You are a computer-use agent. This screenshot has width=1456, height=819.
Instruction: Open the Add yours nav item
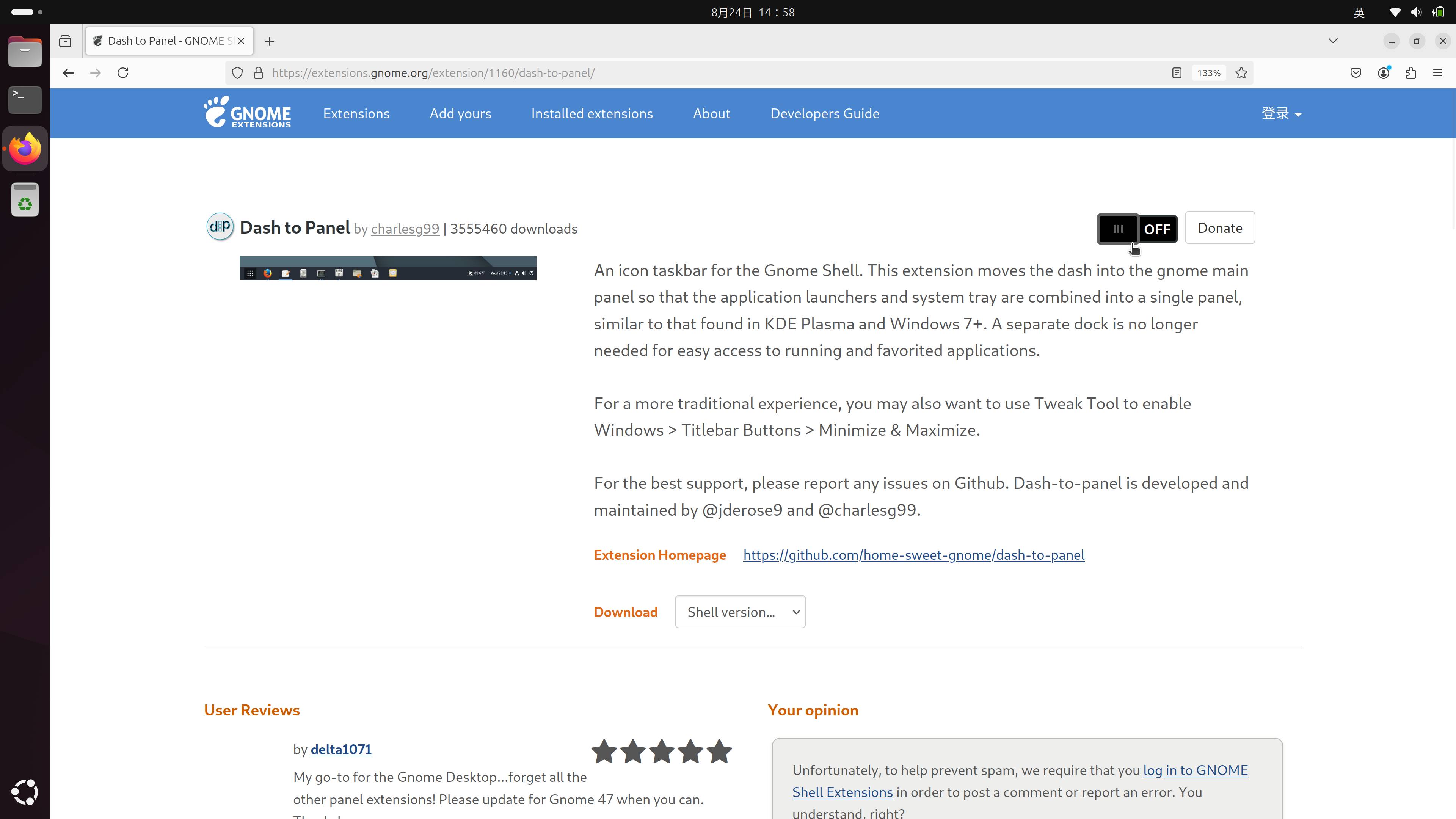pos(460,114)
